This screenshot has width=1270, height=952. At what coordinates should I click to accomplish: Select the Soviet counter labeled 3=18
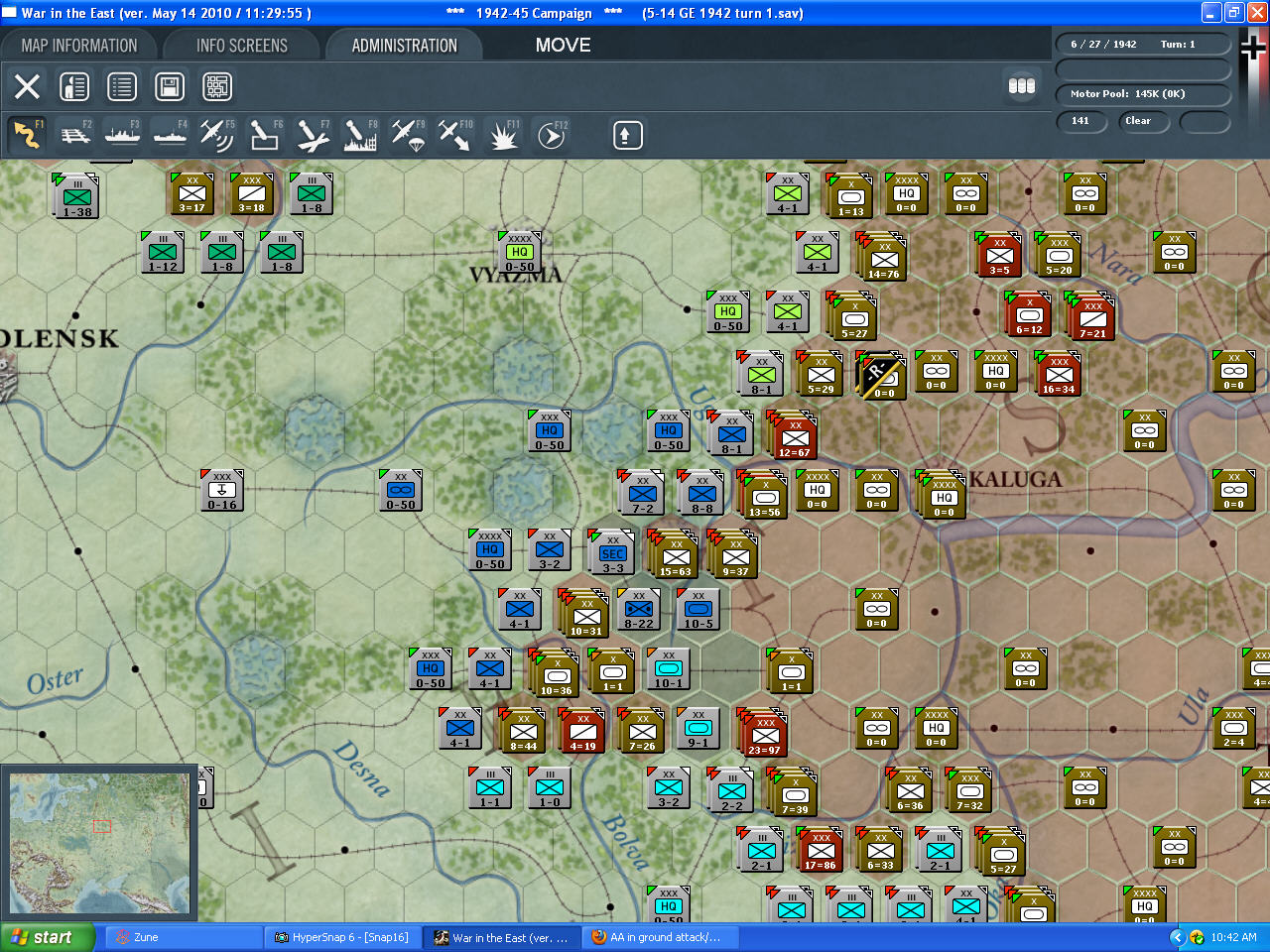click(x=252, y=192)
